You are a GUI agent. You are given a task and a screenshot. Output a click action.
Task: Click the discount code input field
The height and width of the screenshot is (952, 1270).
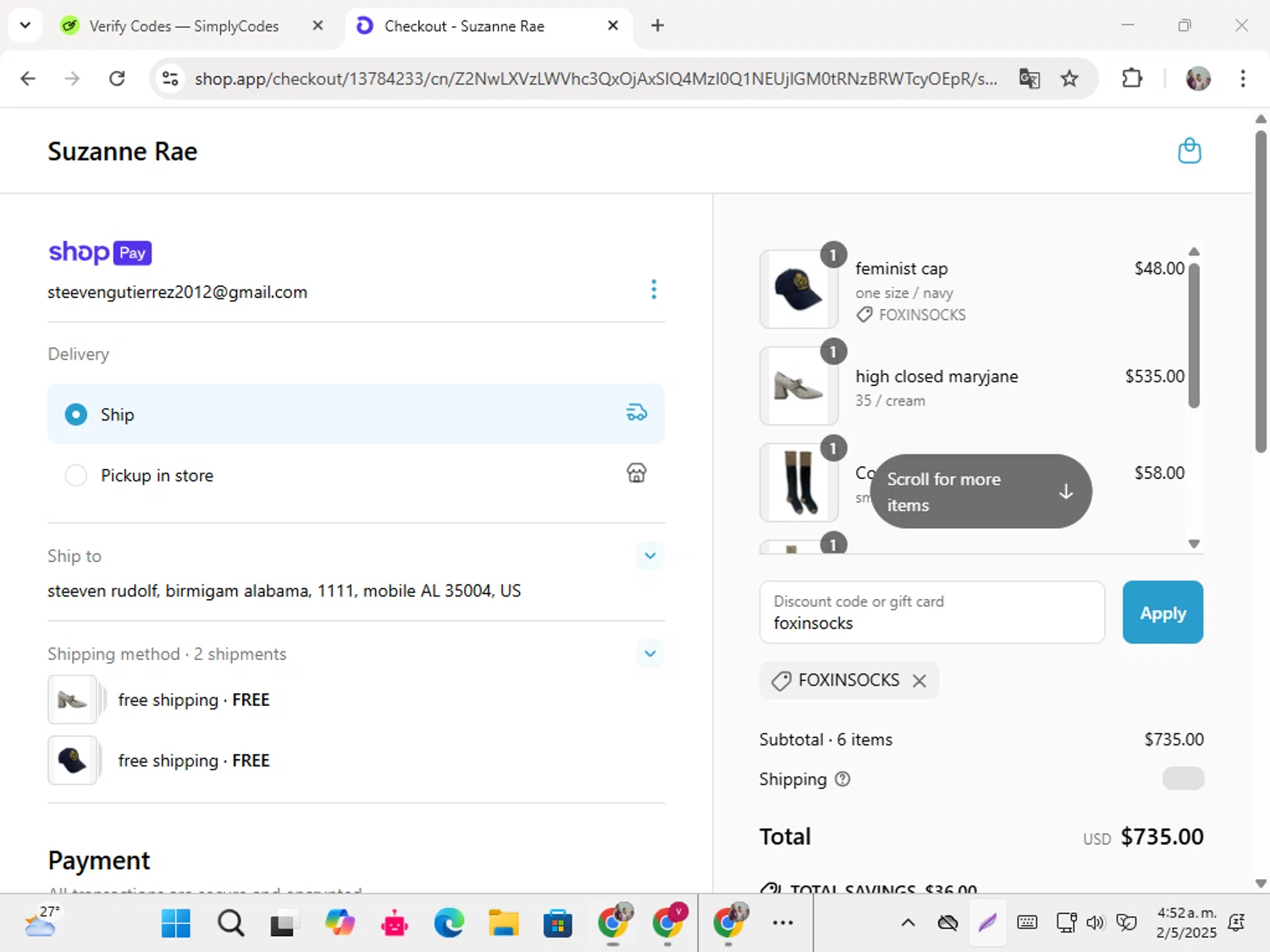pyautogui.click(x=932, y=613)
